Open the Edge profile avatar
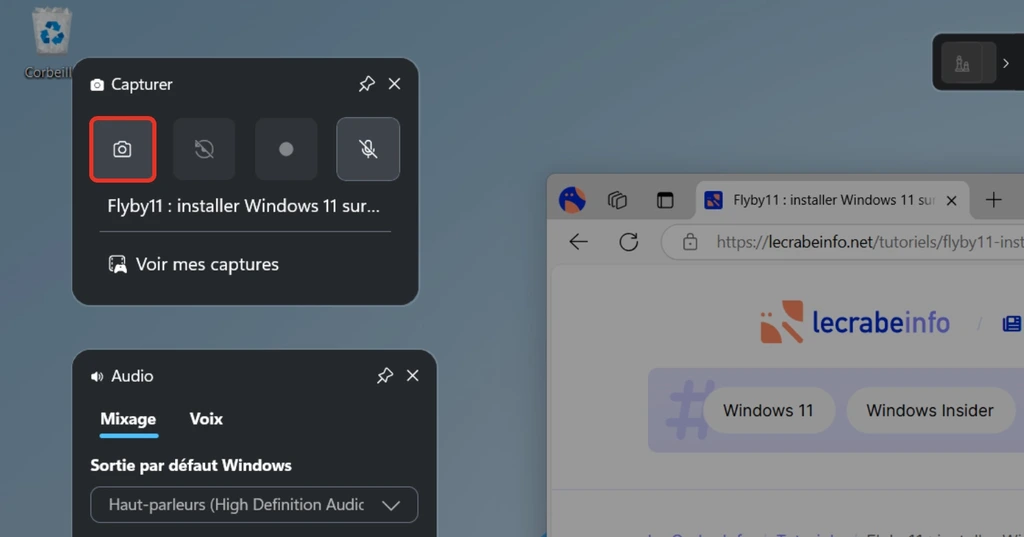1024x537 pixels. (x=572, y=200)
